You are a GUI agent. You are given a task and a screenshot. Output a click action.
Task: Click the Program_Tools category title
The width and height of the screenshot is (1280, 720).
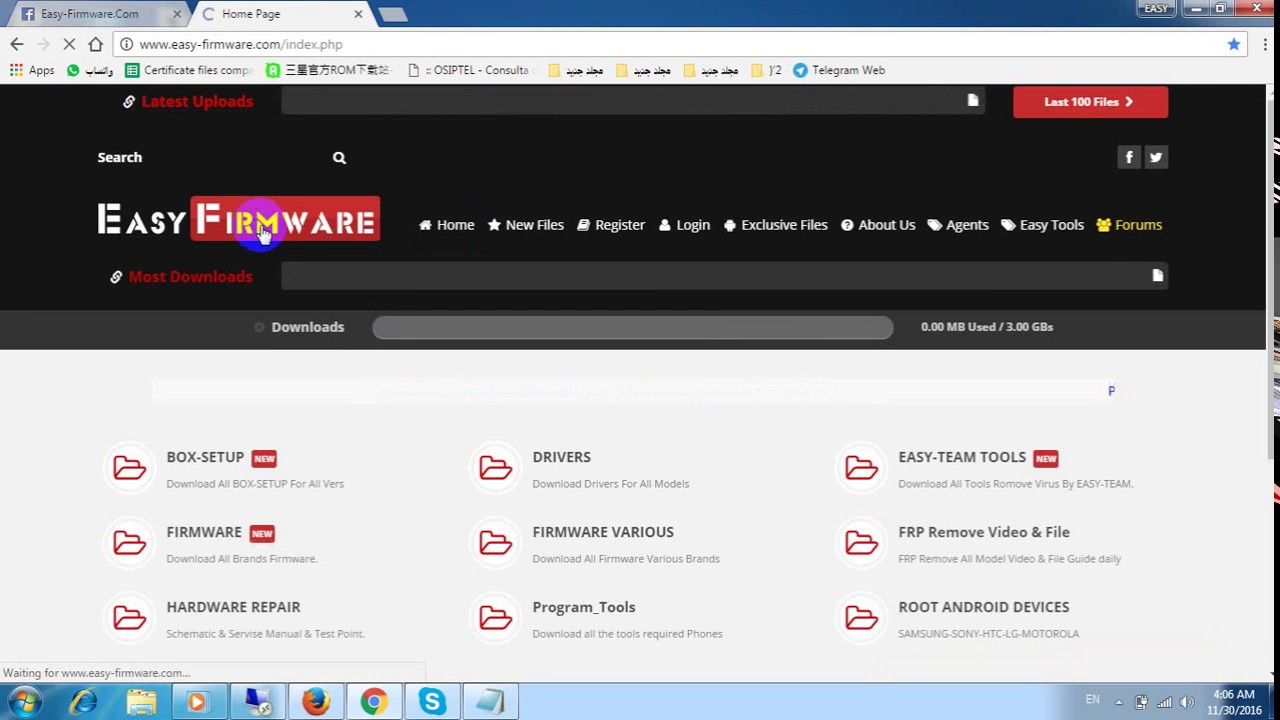click(584, 607)
